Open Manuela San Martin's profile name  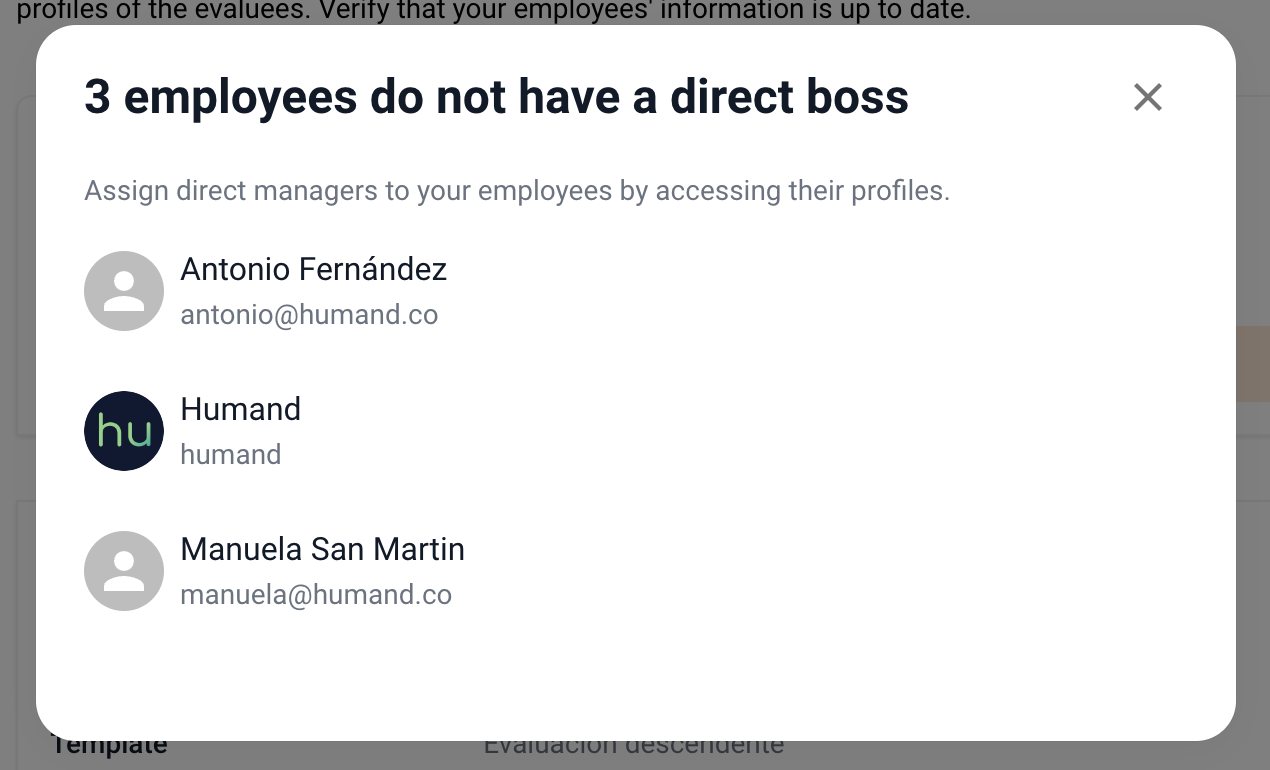pyautogui.click(x=322, y=549)
